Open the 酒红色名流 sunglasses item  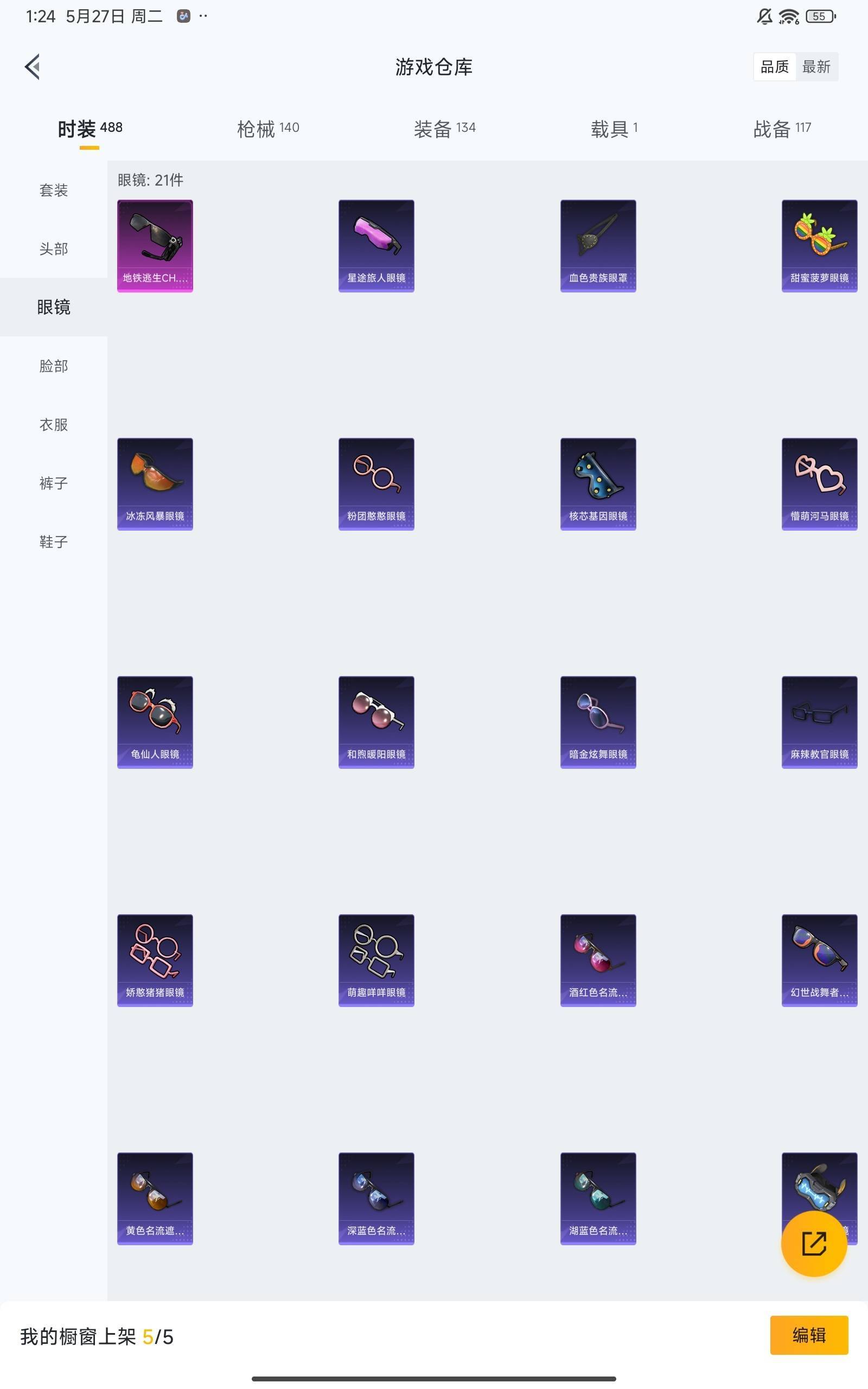[x=598, y=960]
